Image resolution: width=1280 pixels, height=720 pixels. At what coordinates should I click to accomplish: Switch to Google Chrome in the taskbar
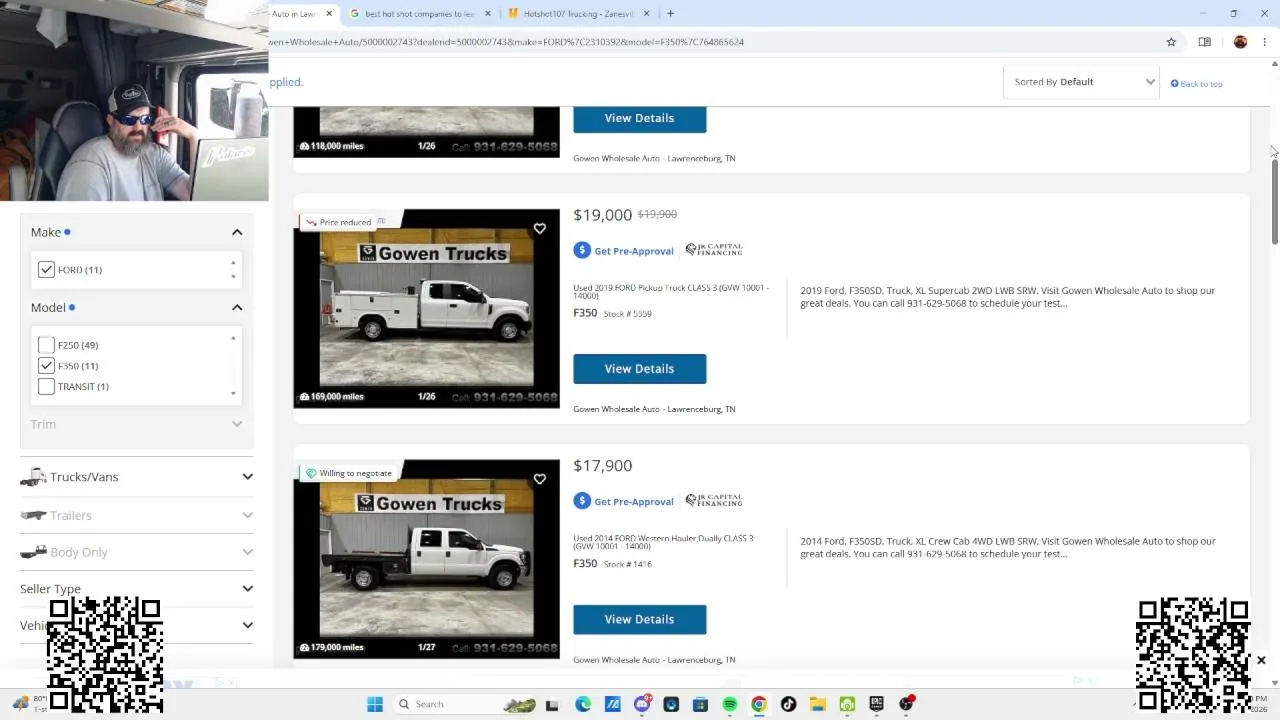759,704
